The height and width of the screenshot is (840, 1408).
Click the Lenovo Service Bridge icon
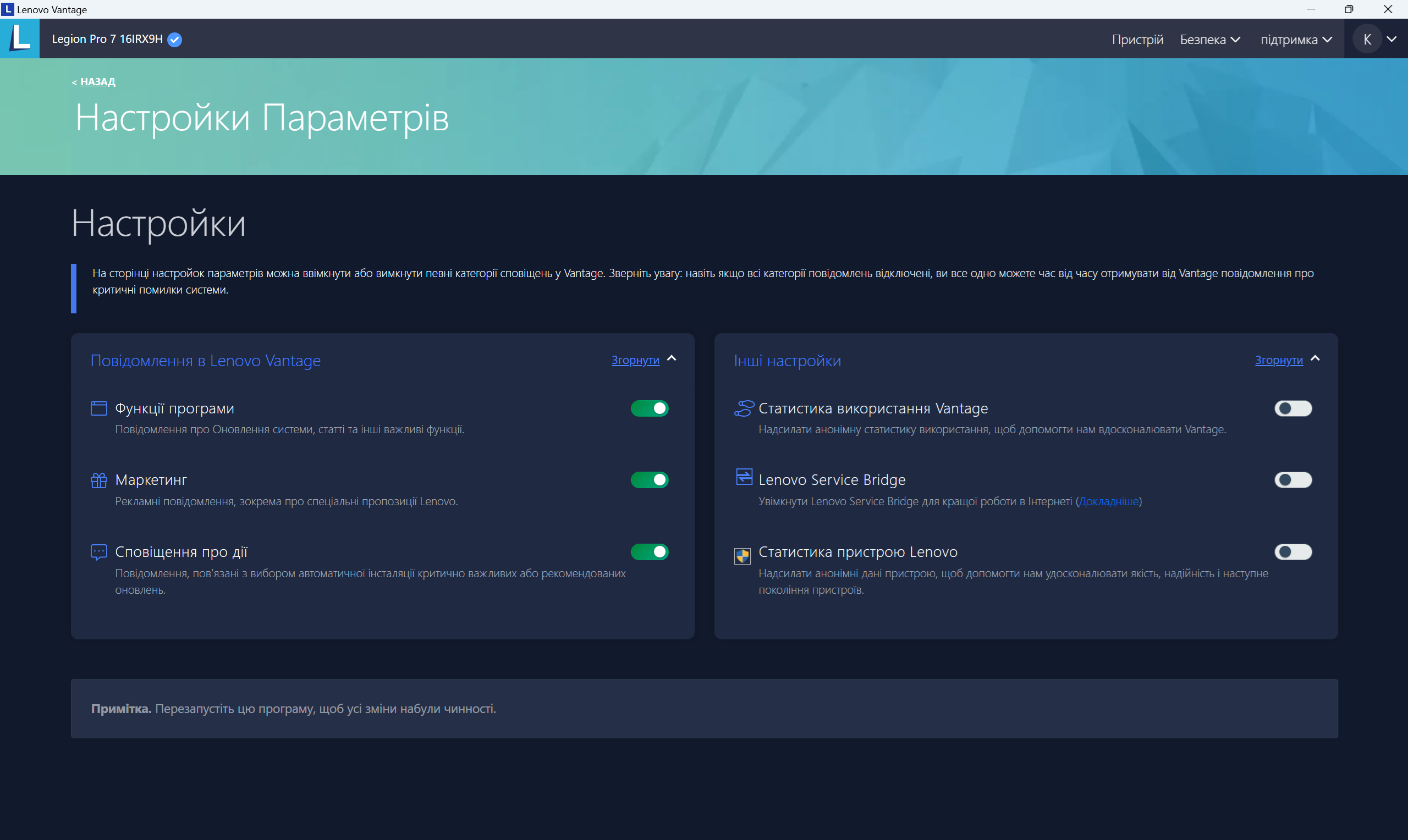[744, 477]
